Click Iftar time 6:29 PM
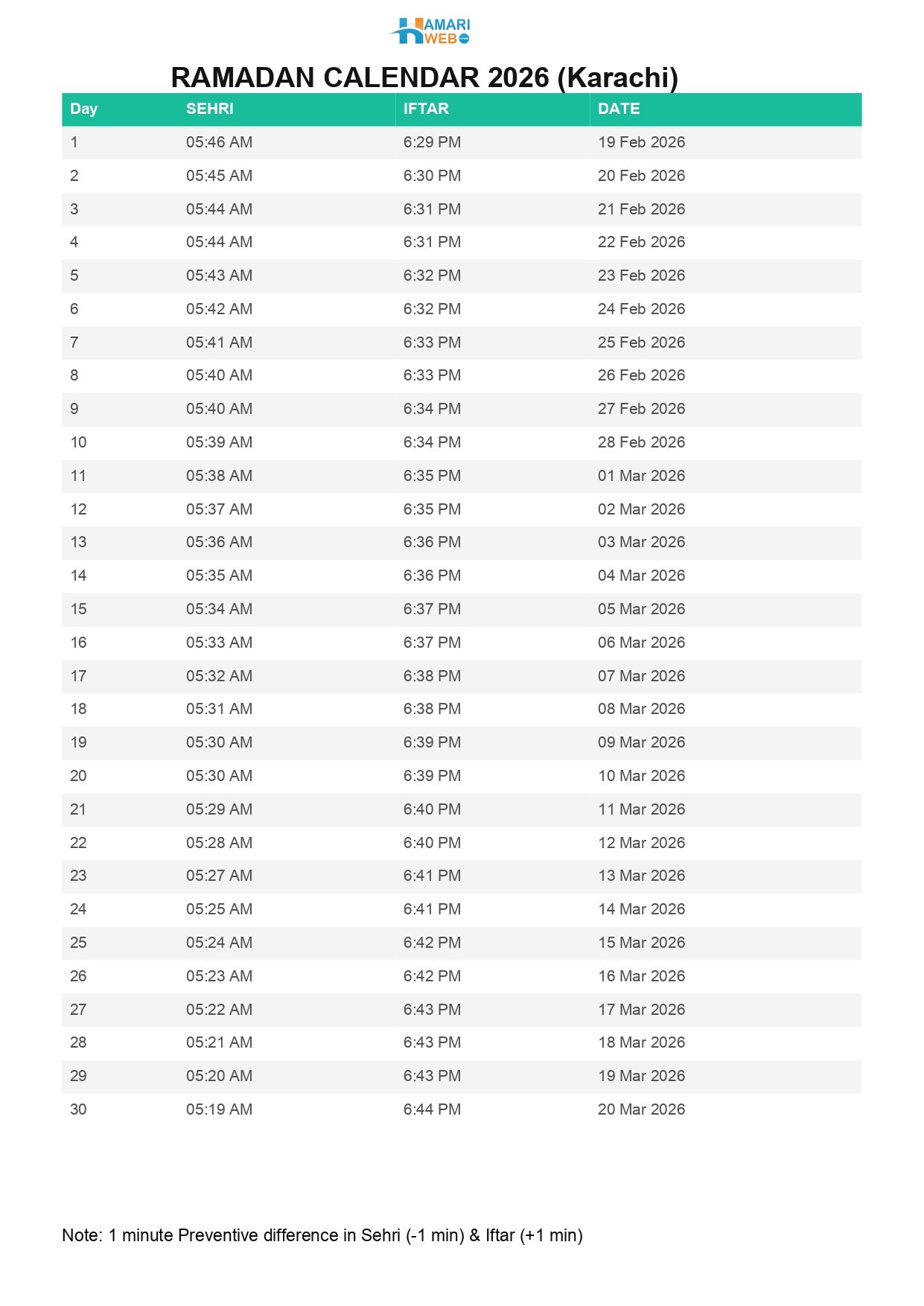This screenshot has width=924, height=1306. tap(432, 142)
